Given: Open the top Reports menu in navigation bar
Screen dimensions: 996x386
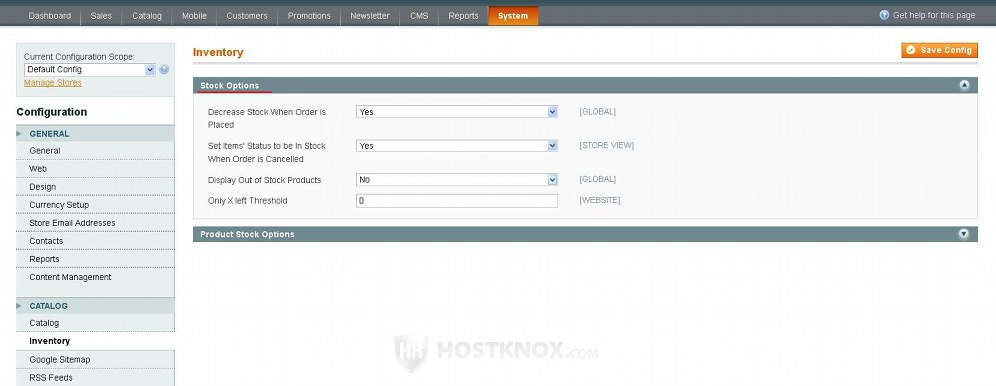Looking at the screenshot, I should tap(463, 16).
